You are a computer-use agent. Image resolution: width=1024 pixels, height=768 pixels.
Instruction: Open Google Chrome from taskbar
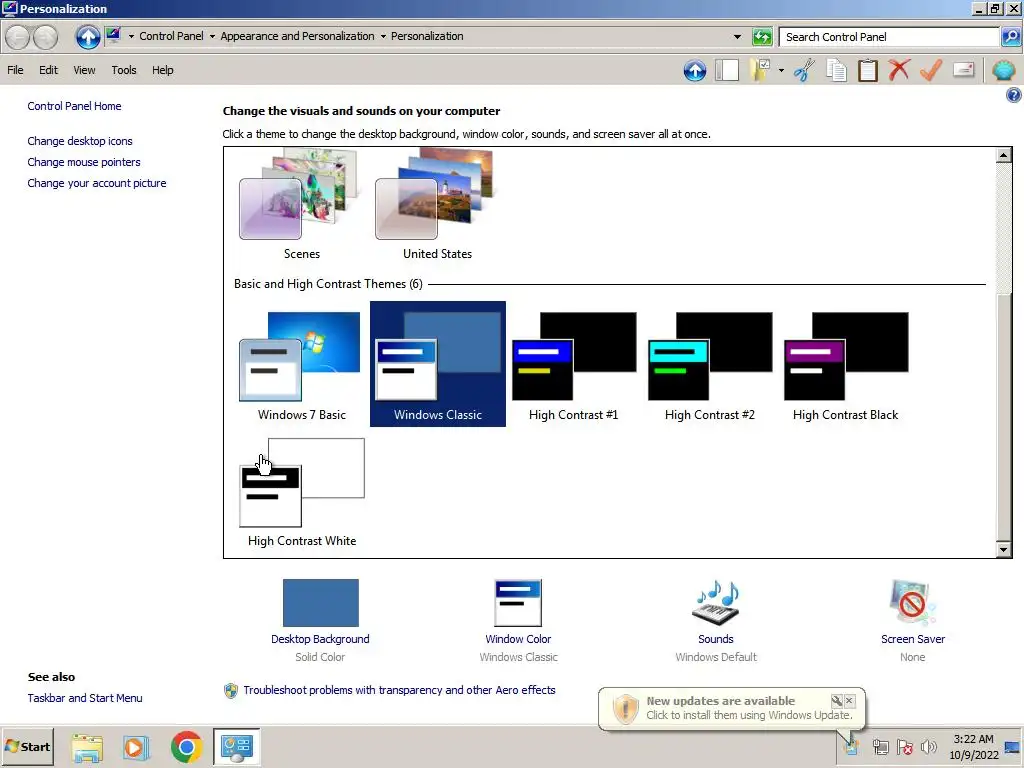pyautogui.click(x=186, y=747)
